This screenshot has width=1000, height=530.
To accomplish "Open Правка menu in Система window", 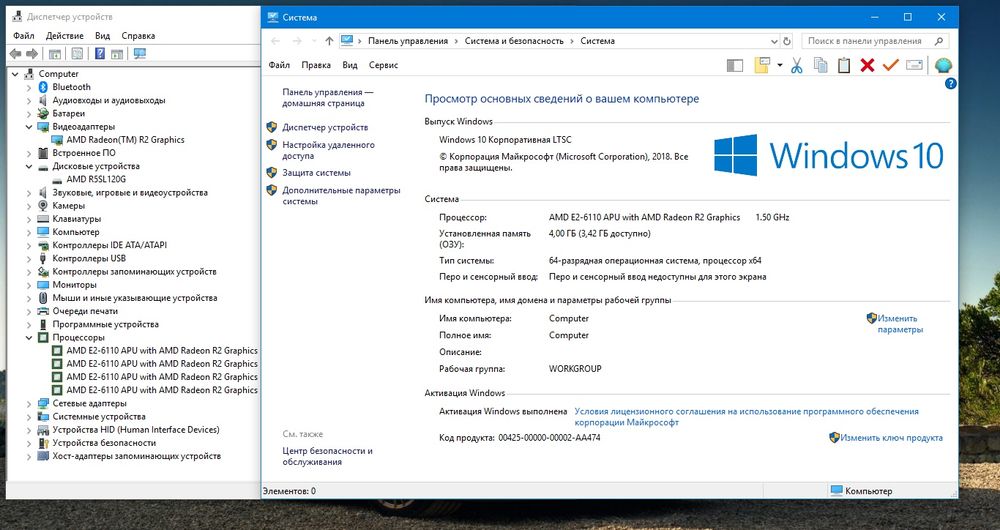I will pos(316,65).
